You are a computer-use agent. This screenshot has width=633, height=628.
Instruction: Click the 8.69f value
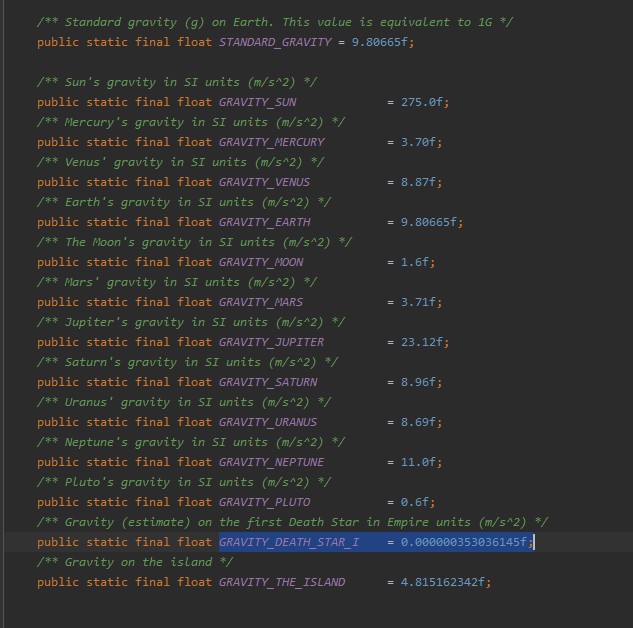[418, 422]
